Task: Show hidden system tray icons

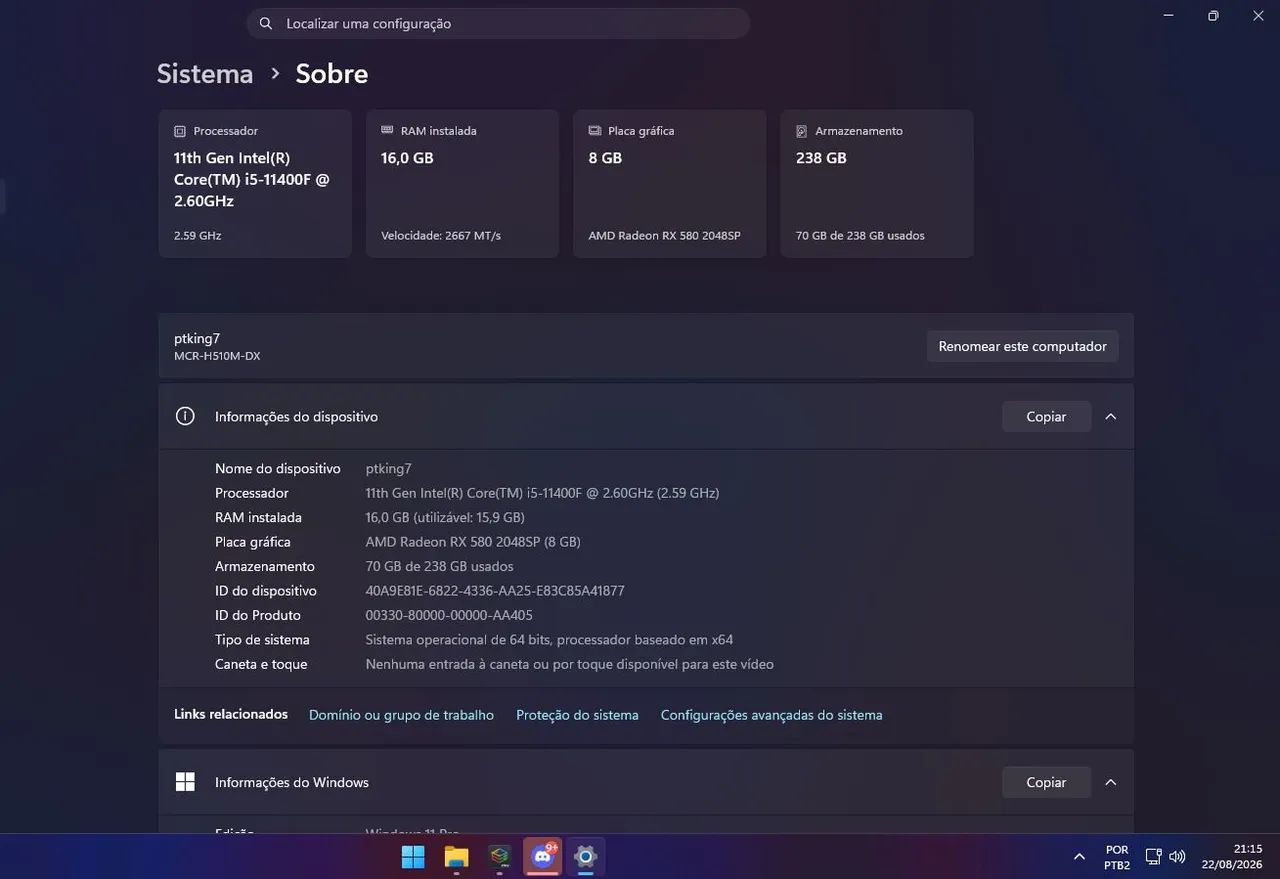Action: click(x=1079, y=857)
